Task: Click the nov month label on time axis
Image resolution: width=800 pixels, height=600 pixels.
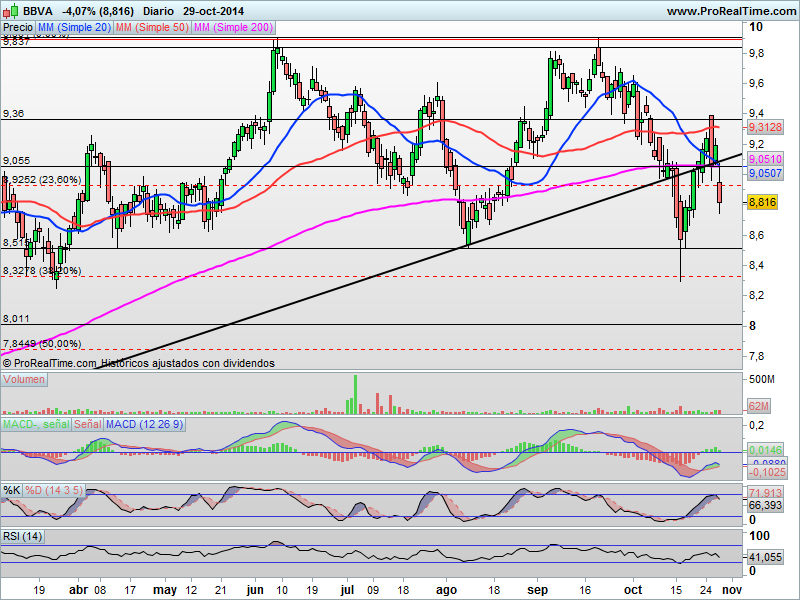Action: pyautogui.click(x=732, y=590)
